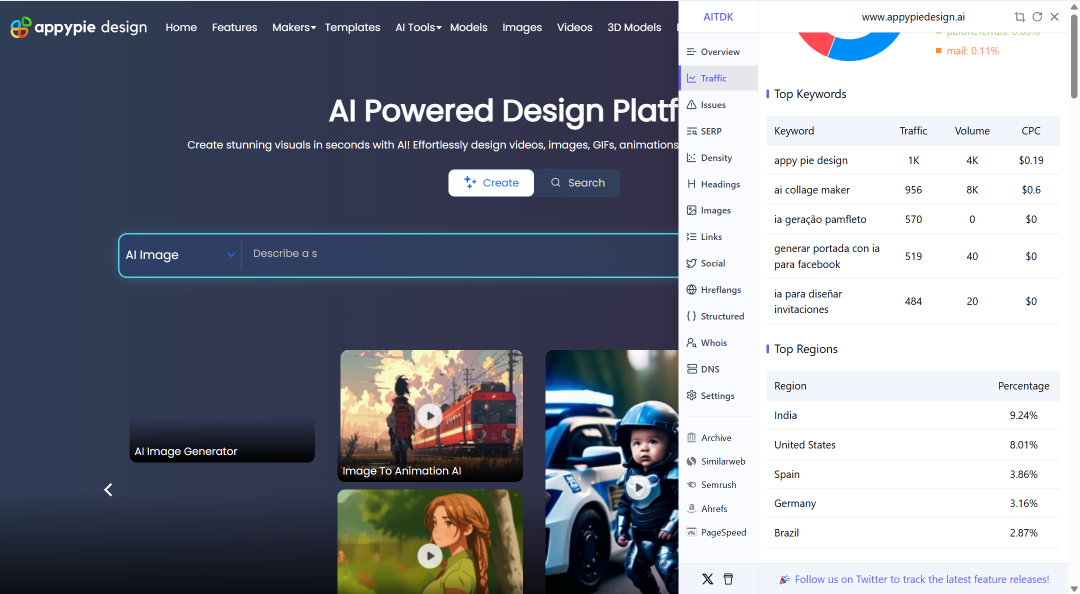Click the Links list icon in AITDK sidebar
Viewport: 1080px width, 594px height.
[692, 236]
